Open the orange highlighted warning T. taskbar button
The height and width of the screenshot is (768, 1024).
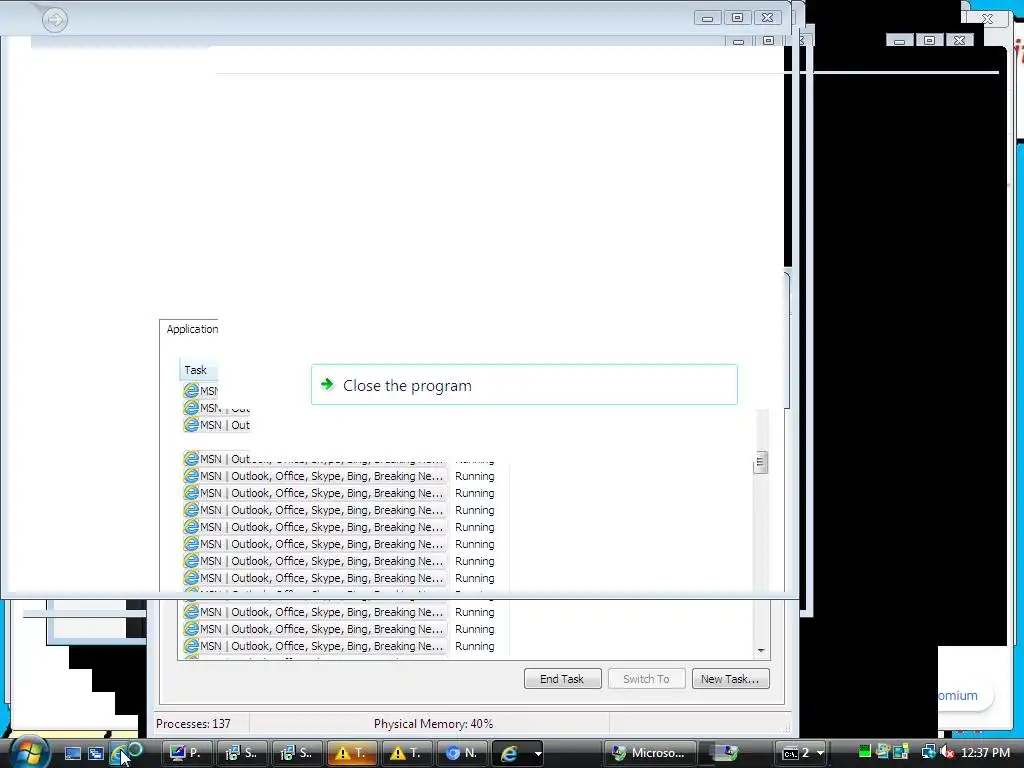click(351, 753)
